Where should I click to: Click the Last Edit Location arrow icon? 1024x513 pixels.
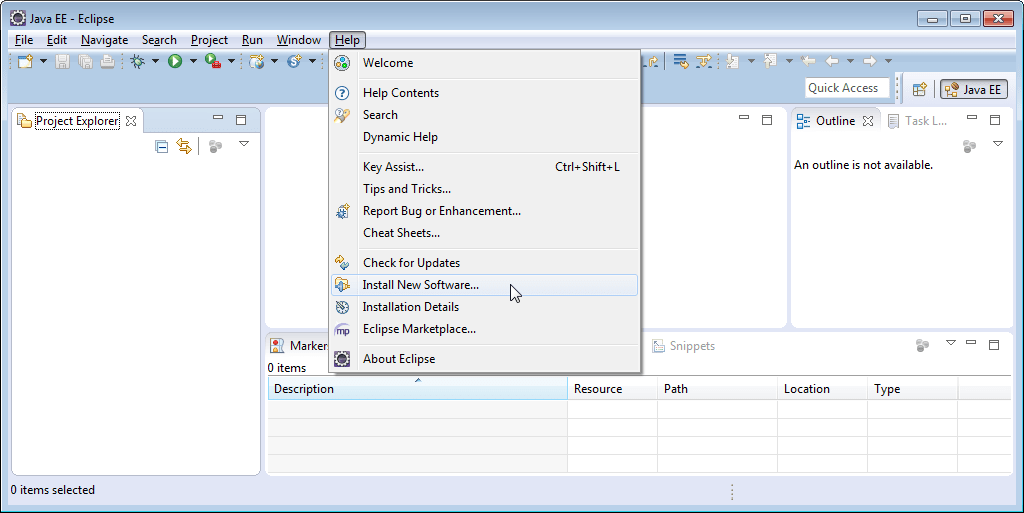(x=808, y=61)
